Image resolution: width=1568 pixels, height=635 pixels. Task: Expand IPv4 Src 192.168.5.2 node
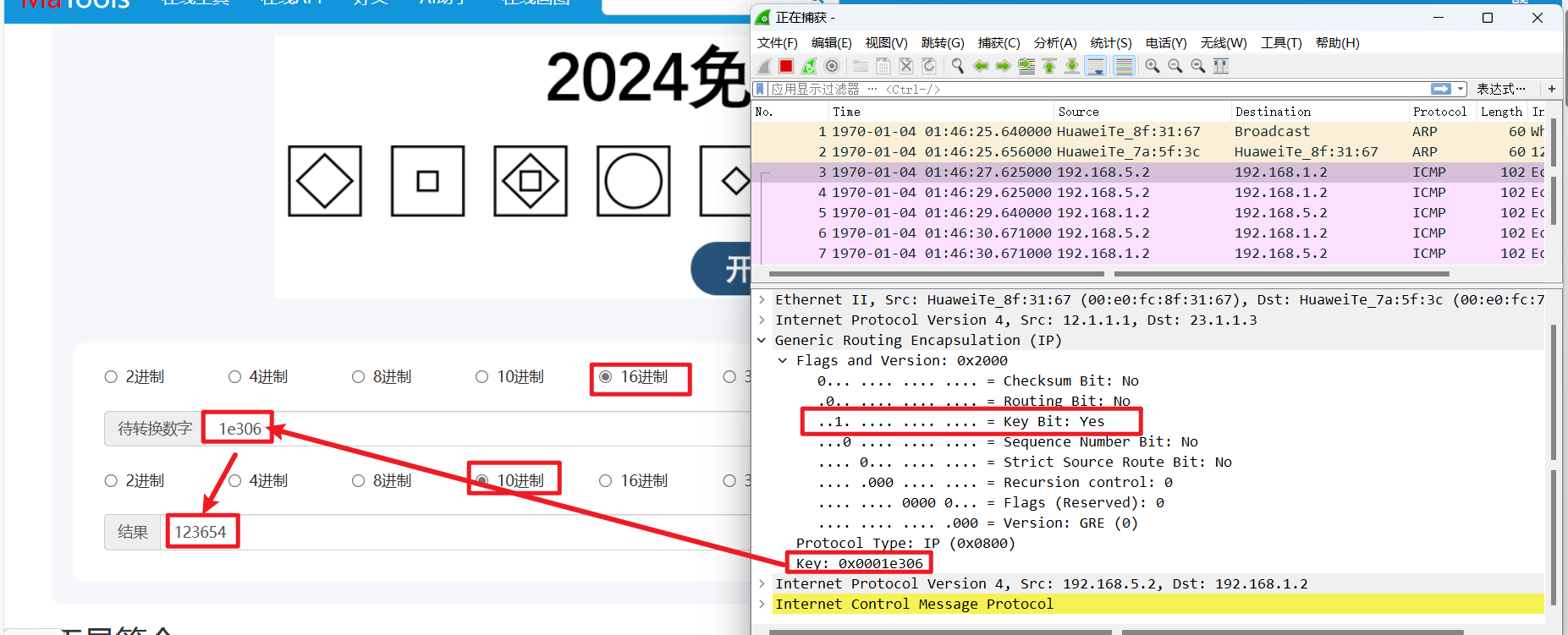[x=762, y=583]
